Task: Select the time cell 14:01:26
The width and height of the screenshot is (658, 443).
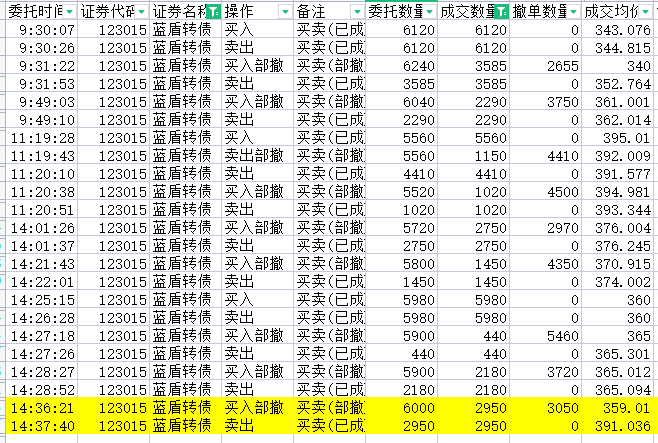Action: point(42,228)
